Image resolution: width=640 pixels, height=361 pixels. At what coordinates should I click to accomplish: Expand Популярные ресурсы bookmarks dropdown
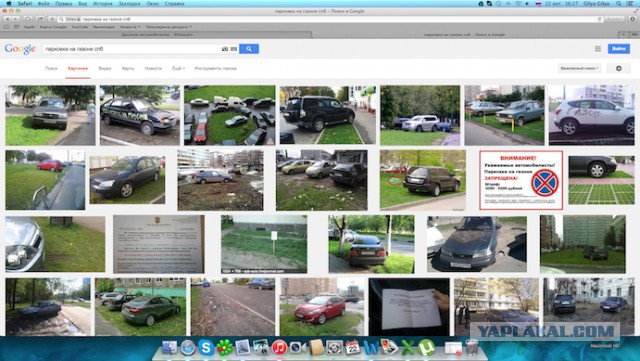[169, 27]
